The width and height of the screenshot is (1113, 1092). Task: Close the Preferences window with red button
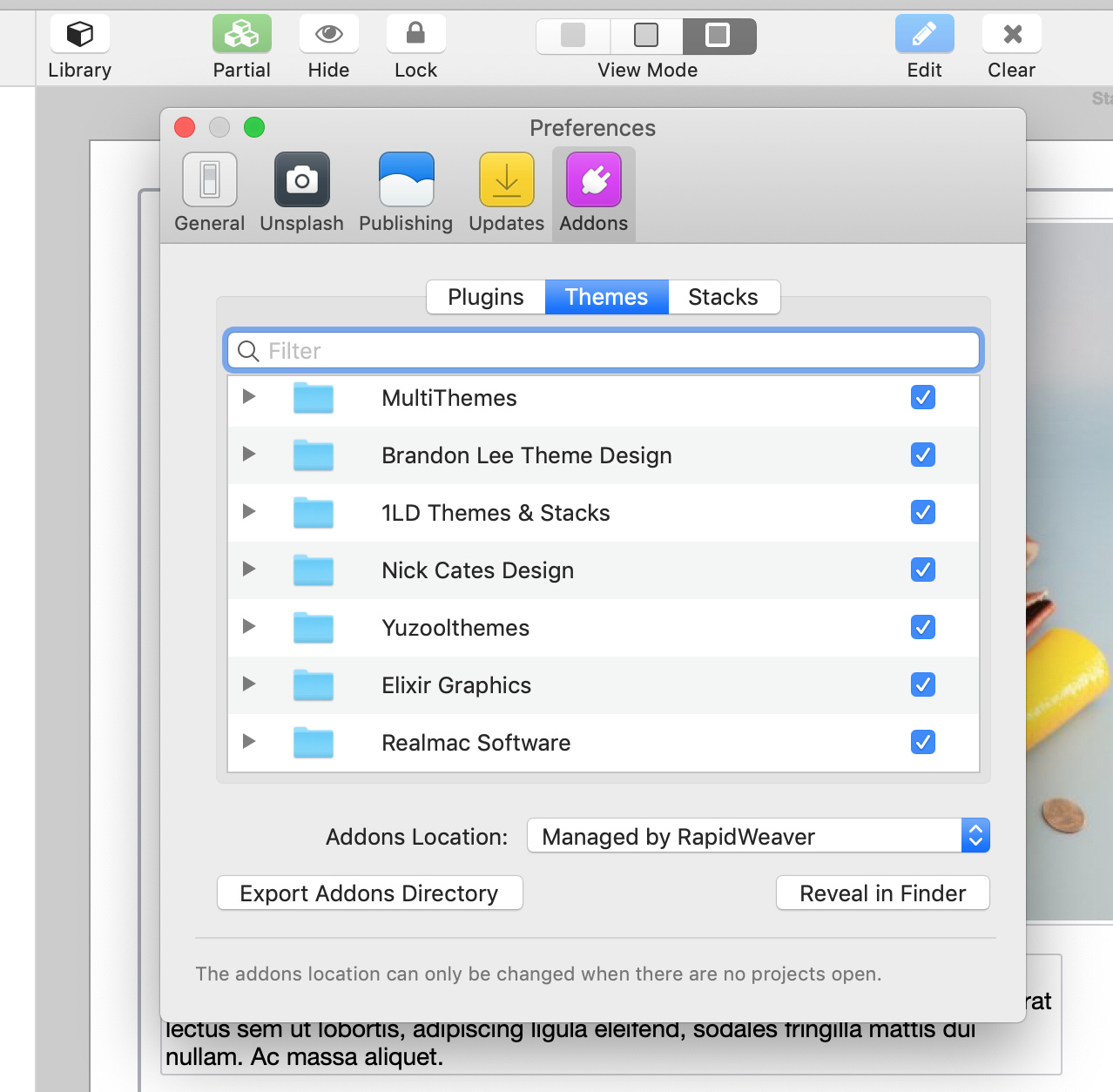tap(185, 127)
